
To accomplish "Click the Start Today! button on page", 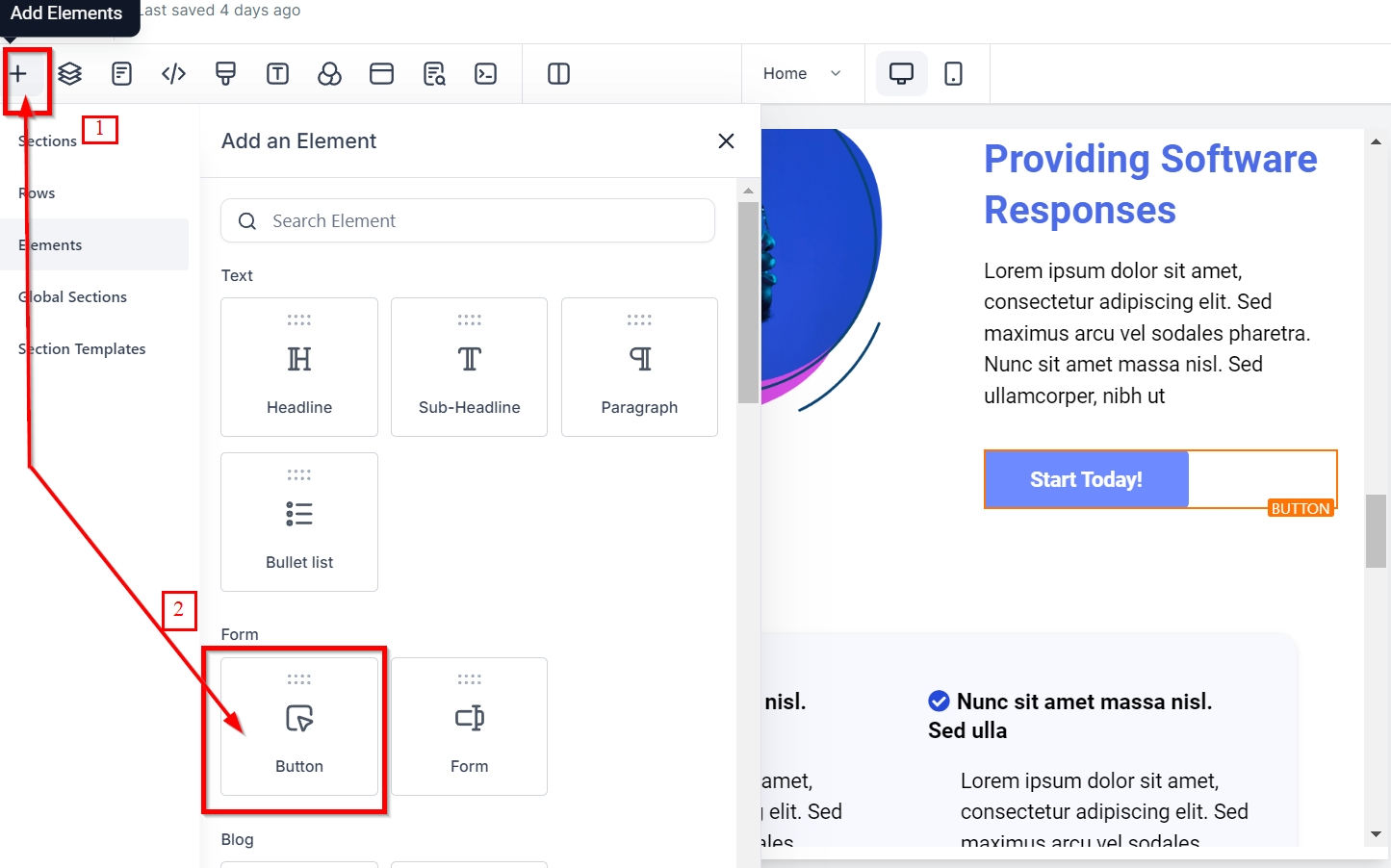I will (1086, 479).
